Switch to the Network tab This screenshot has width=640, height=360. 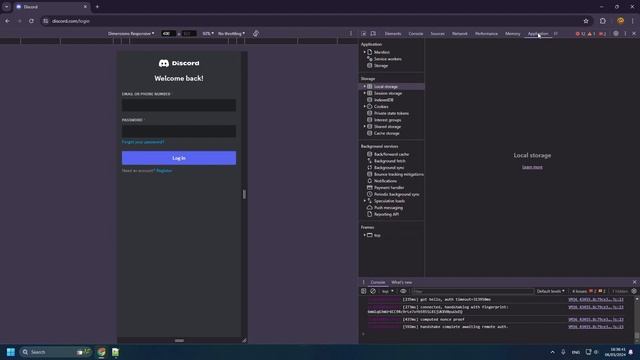460,33
